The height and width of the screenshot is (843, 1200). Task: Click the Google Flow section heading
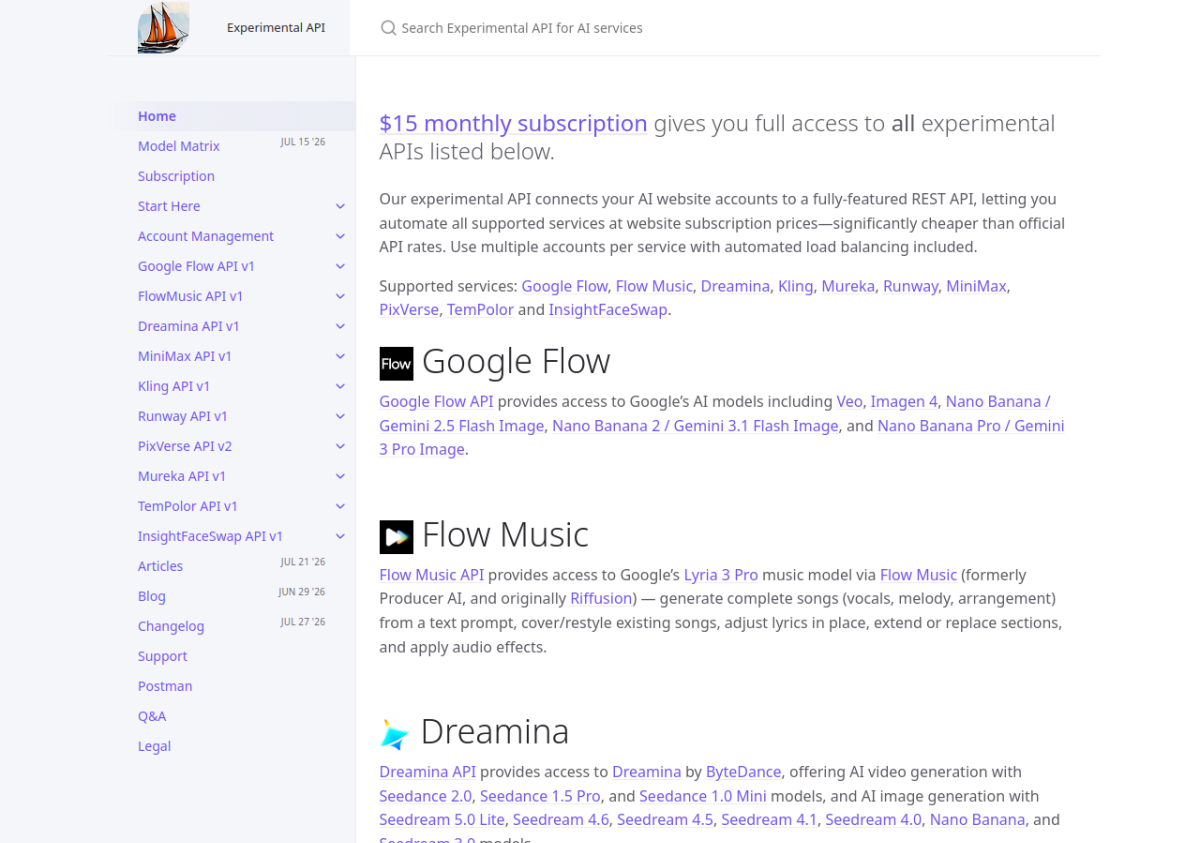click(x=516, y=361)
